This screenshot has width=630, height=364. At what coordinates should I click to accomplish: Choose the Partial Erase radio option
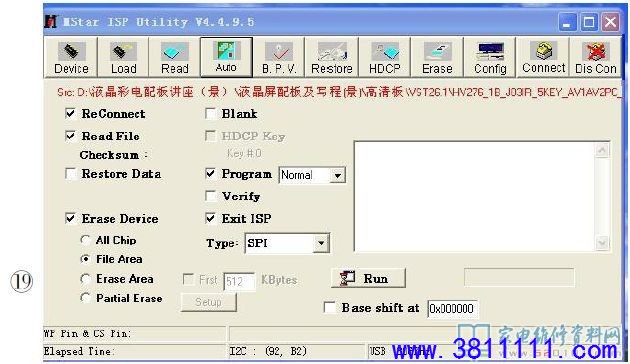tap(85, 298)
